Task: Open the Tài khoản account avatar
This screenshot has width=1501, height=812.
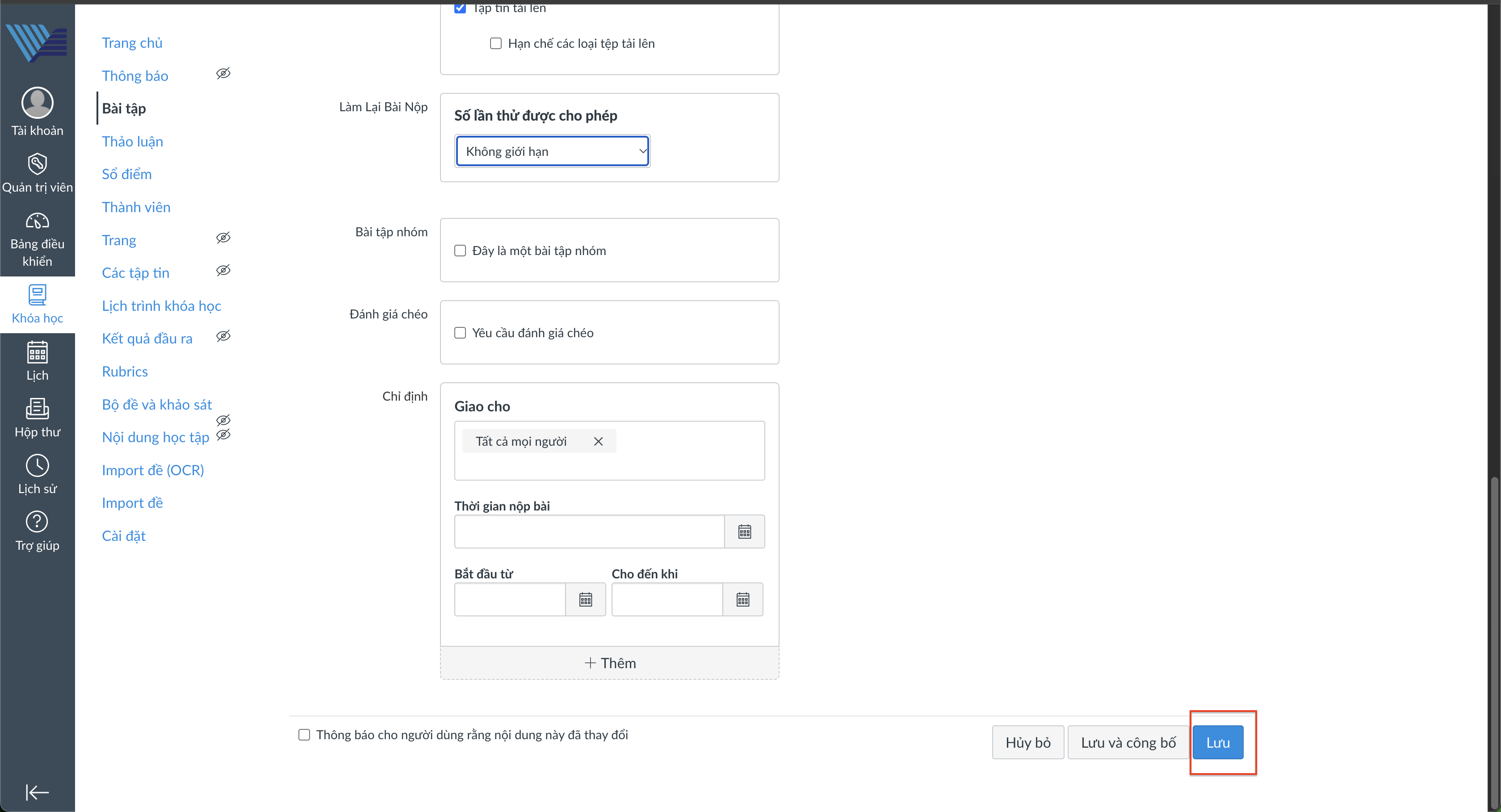Action: tap(37, 103)
